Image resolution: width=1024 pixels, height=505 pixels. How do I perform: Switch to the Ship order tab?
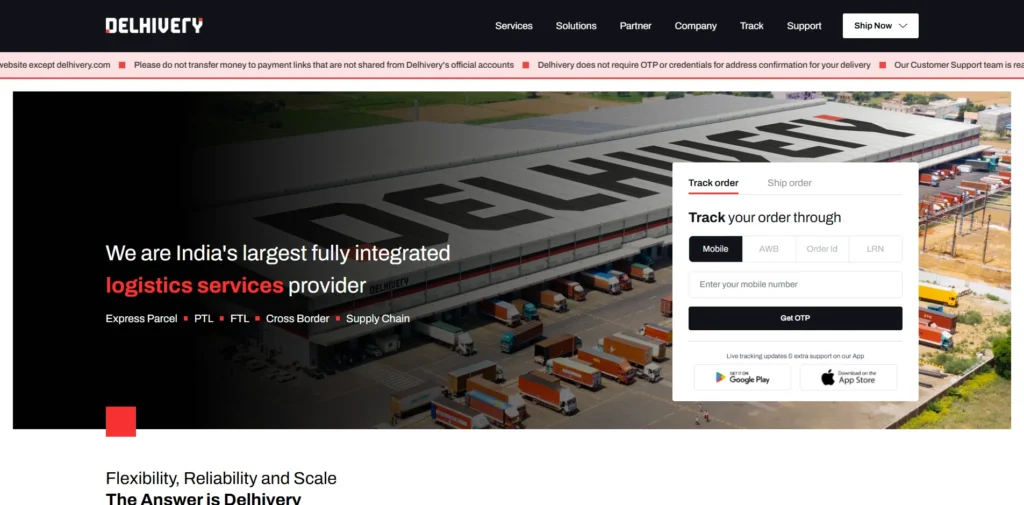tap(789, 183)
